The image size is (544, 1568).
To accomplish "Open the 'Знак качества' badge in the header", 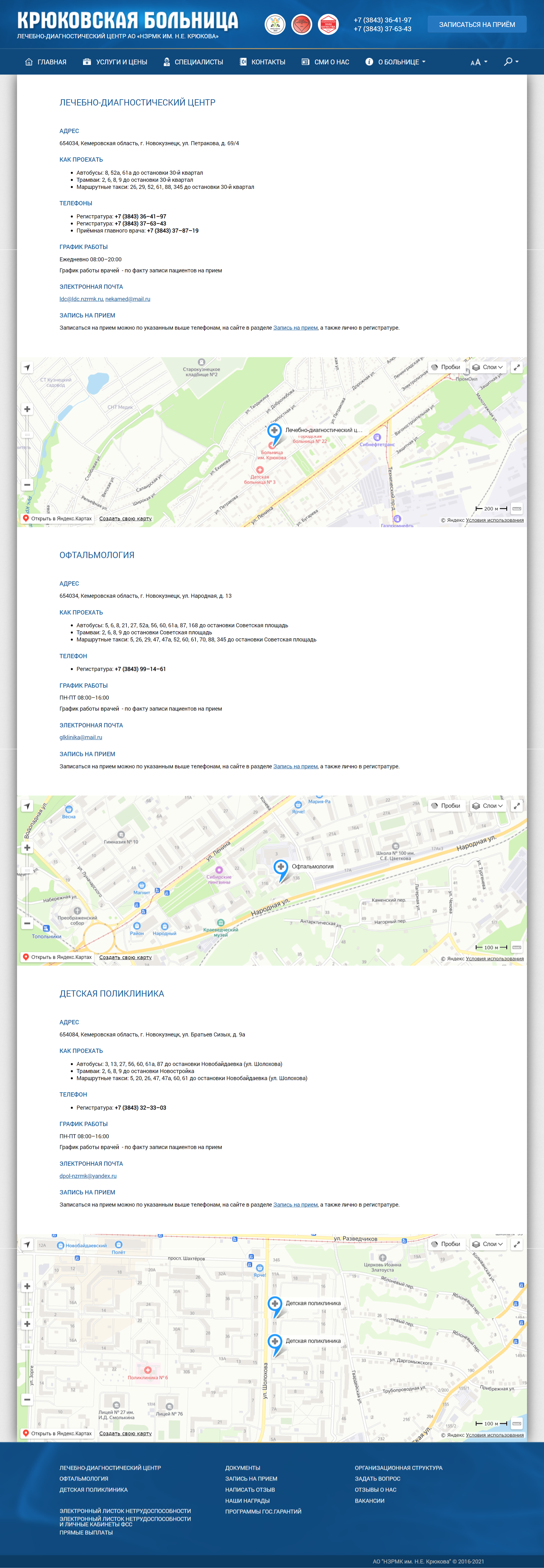I will tap(329, 24).
